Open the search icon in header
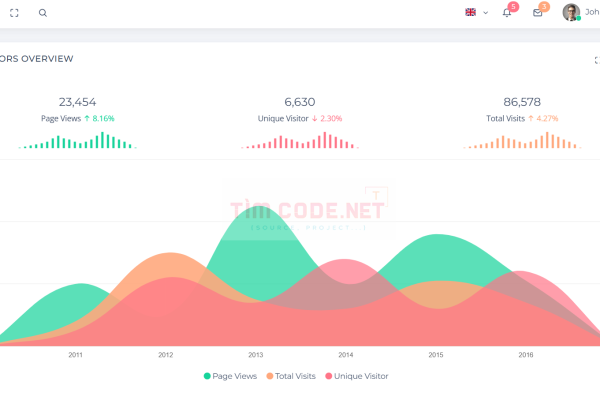This screenshot has width=600, height=400. pos(43,13)
